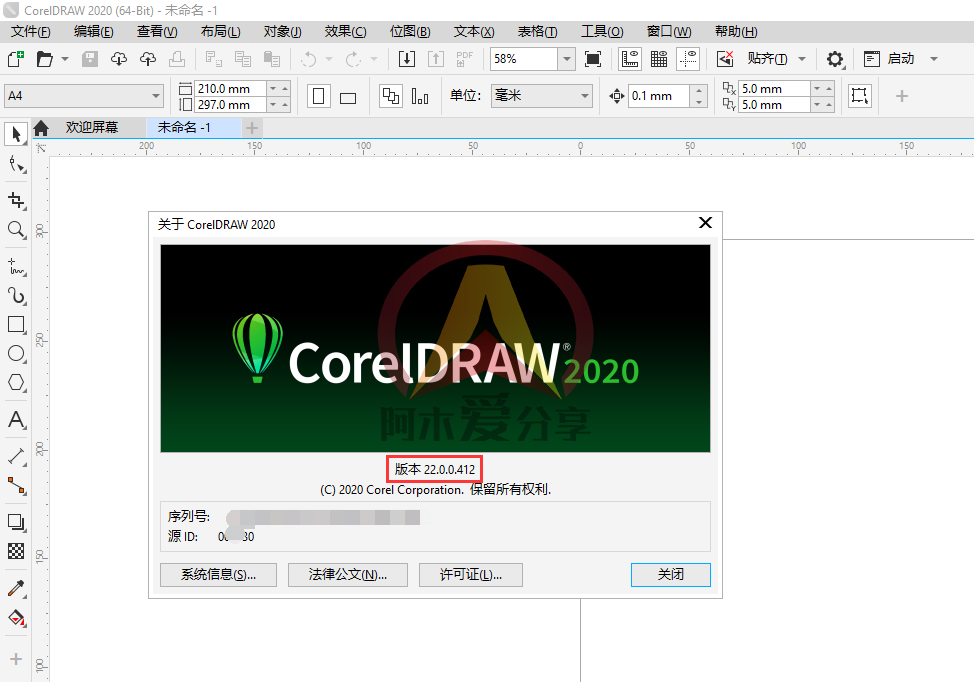Switch to the 欢迎屏幕 tab
The image size is (974, 682).
pyautogui.click(x=95, y=128)
